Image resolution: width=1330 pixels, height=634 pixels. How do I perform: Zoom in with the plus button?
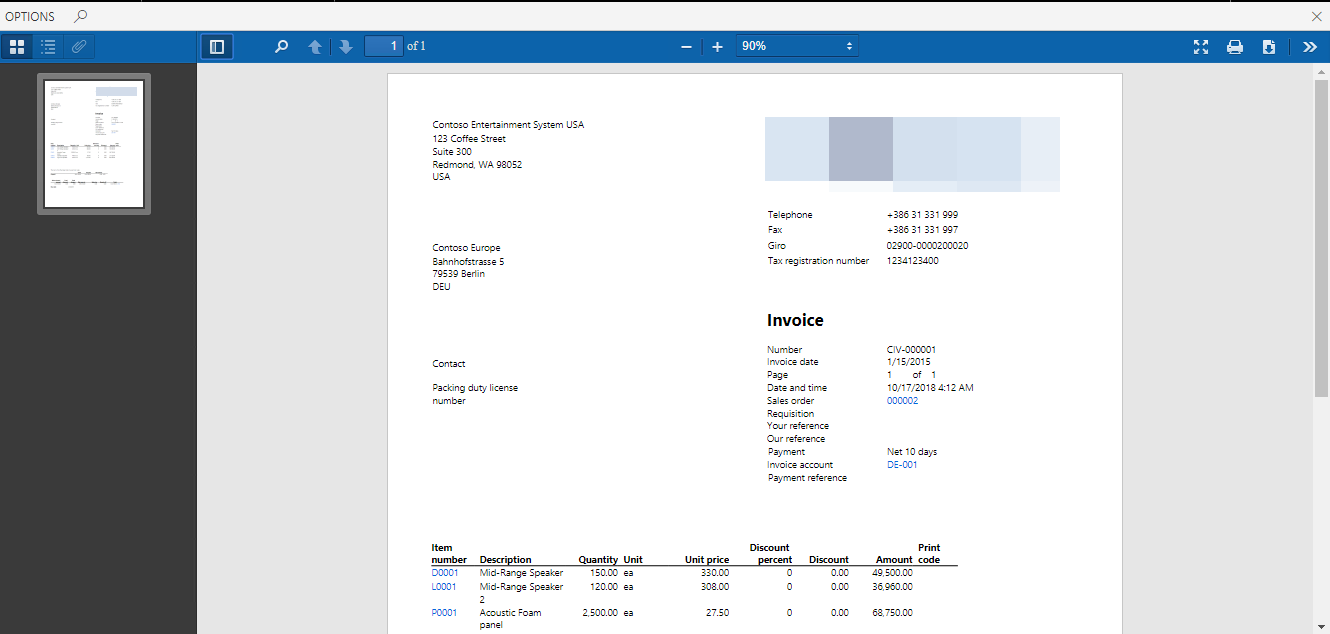717,46
